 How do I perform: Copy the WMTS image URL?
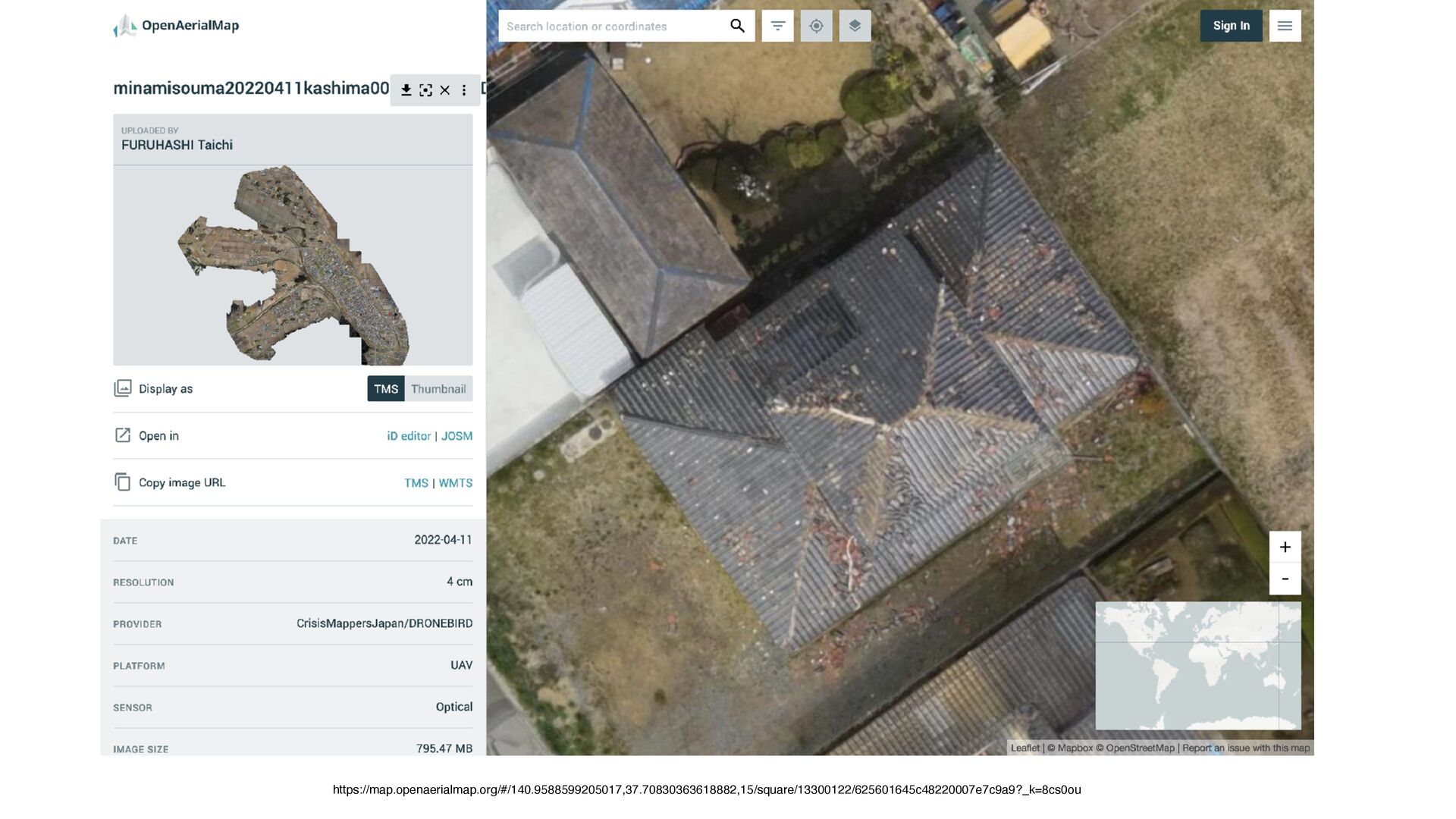click(x=455, y=483)
